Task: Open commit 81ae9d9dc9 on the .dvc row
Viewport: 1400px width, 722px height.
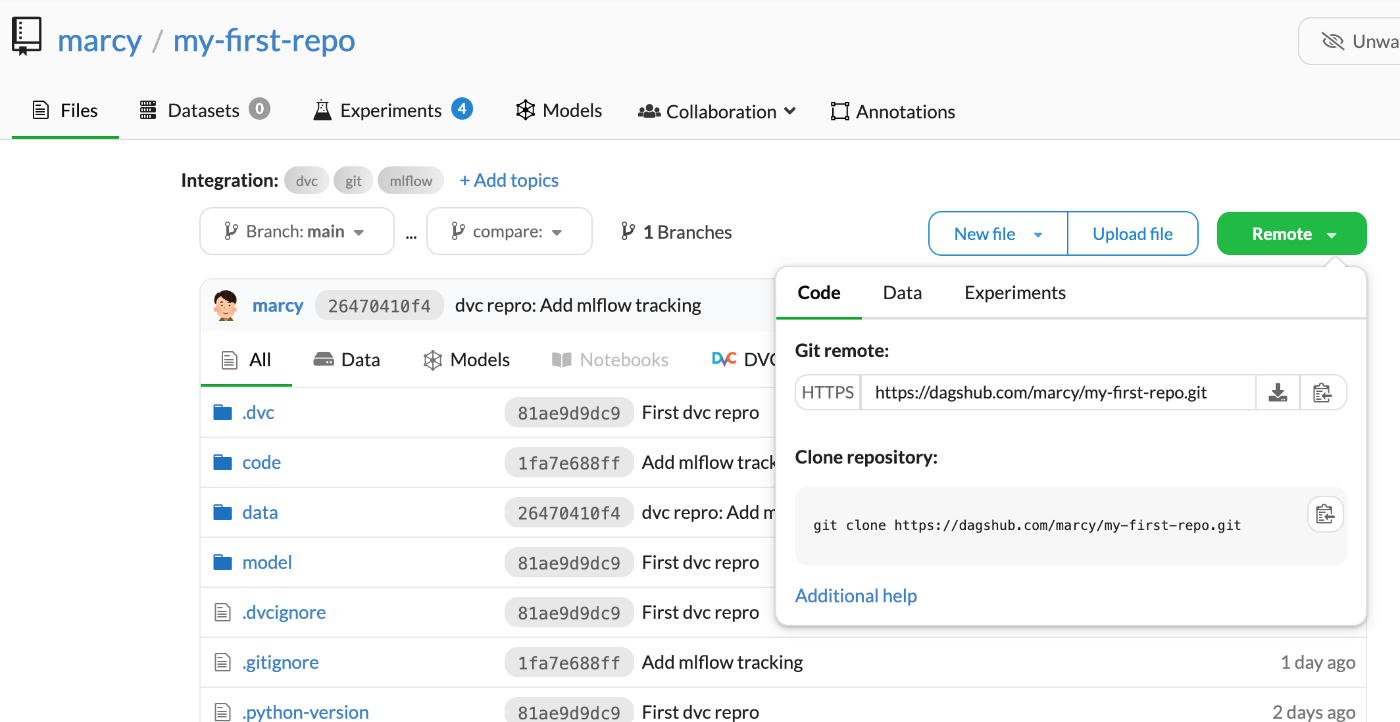Action: [569, 412]
